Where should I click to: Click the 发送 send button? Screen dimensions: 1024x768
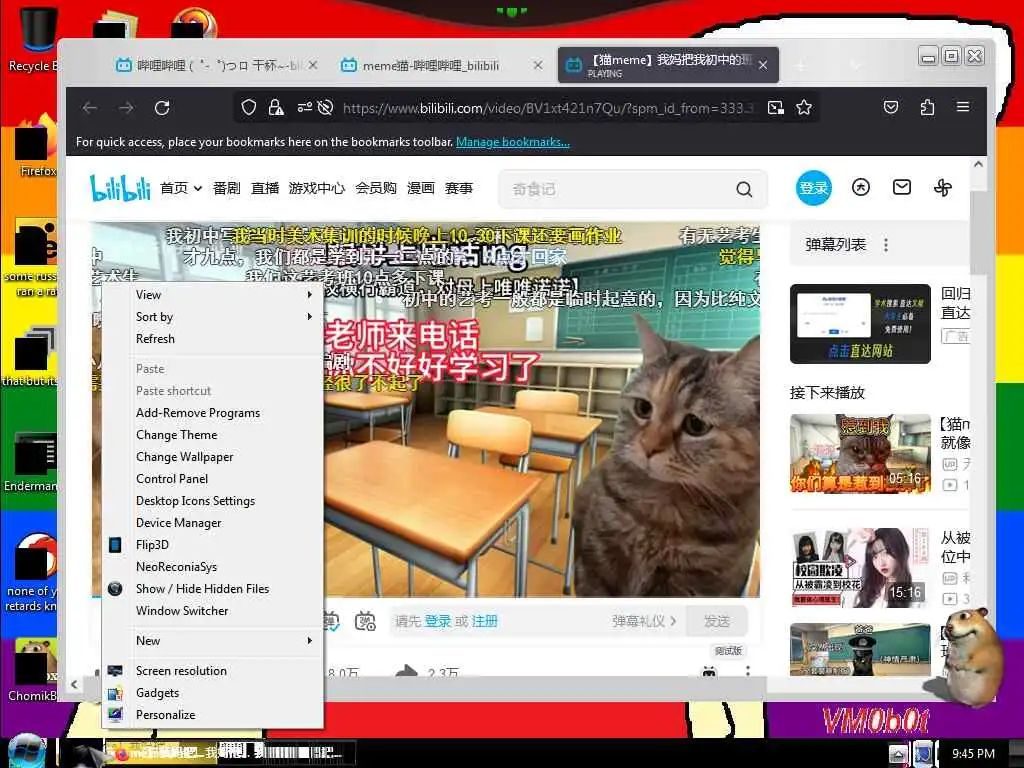click(716, 621)
